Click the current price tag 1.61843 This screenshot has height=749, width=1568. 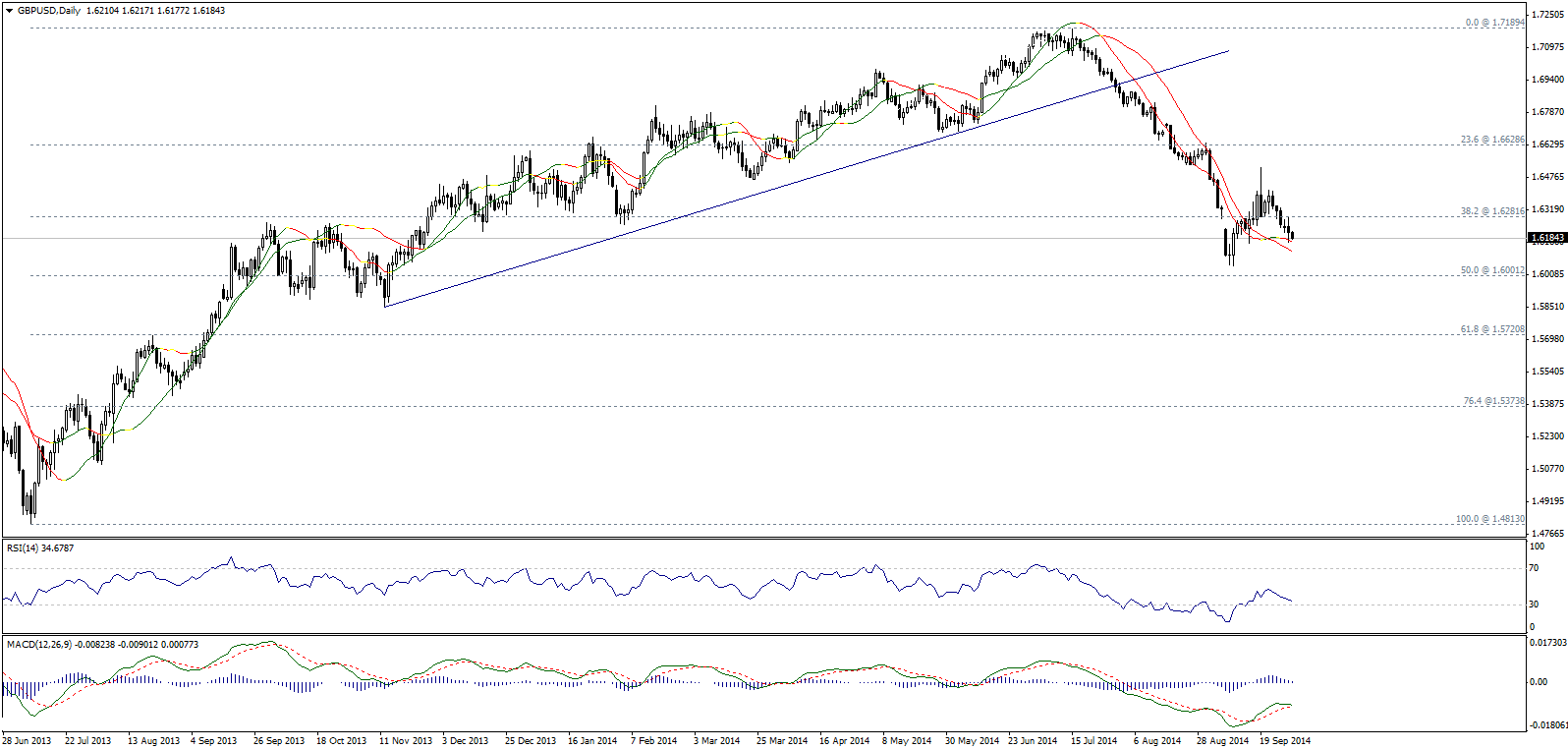pyautogui.click(x=1547, y=238)
